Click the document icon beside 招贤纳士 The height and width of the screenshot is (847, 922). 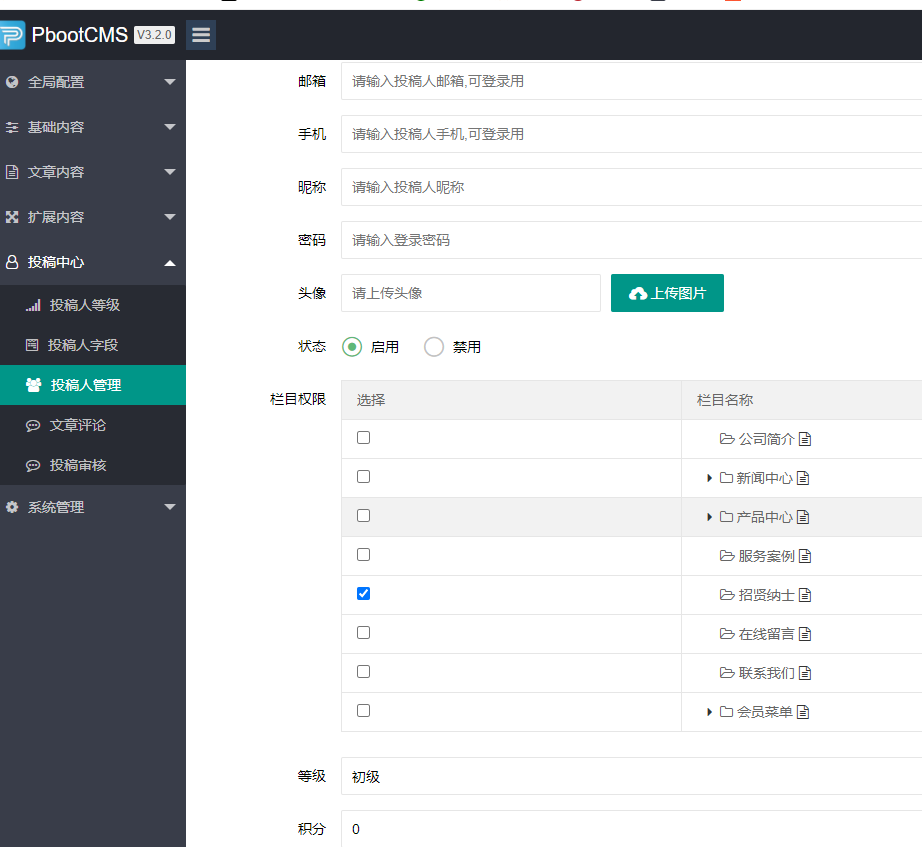click(805, 595)
